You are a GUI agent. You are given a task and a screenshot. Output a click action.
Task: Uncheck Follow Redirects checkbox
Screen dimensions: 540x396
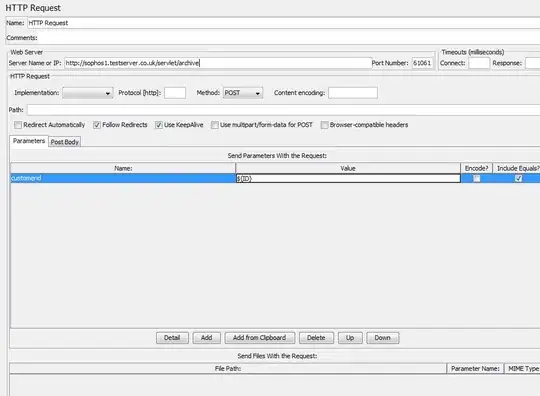pyautogui.click(x=97, y=125)
